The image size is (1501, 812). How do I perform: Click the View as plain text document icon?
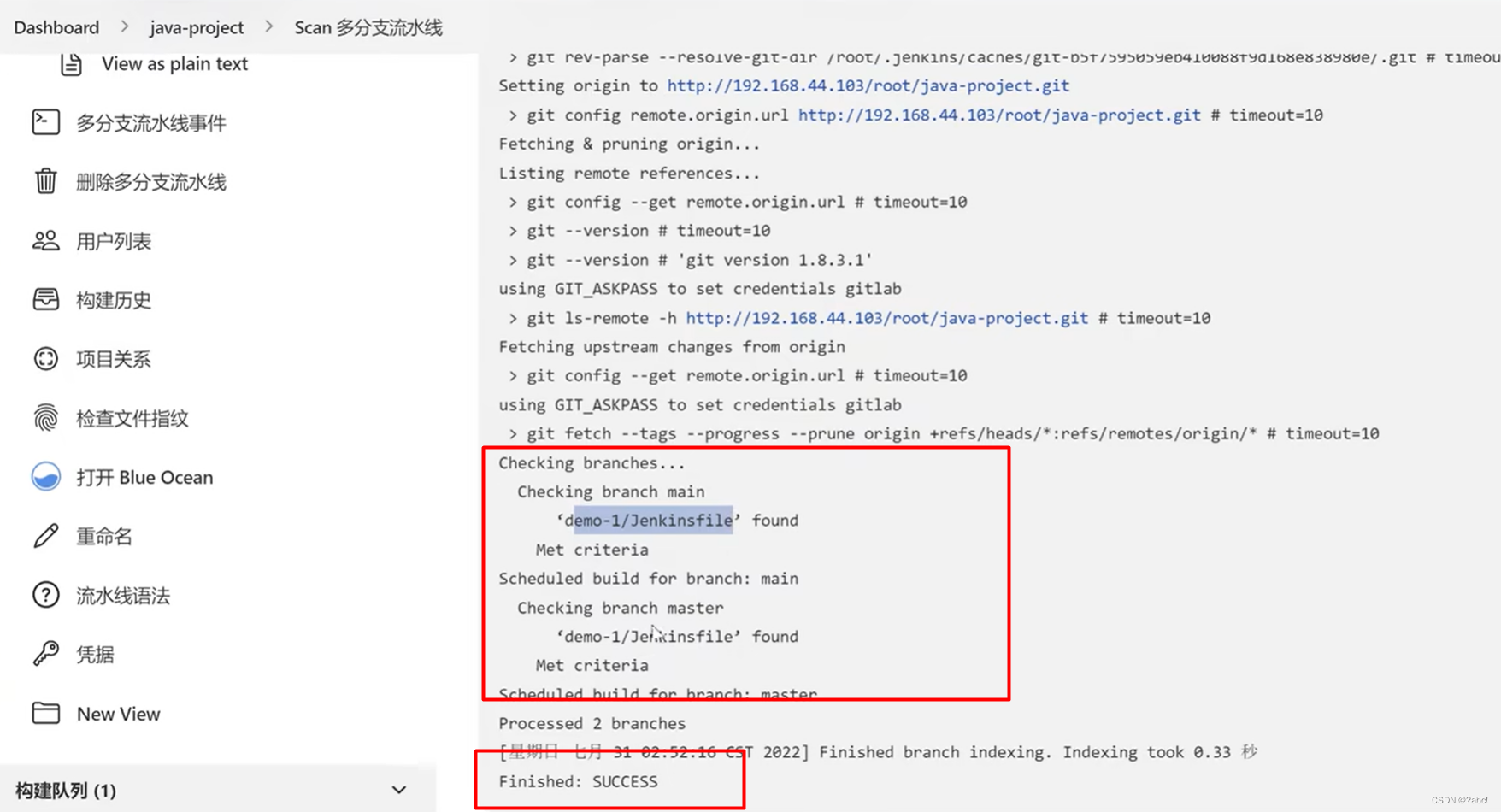(71, 64)
